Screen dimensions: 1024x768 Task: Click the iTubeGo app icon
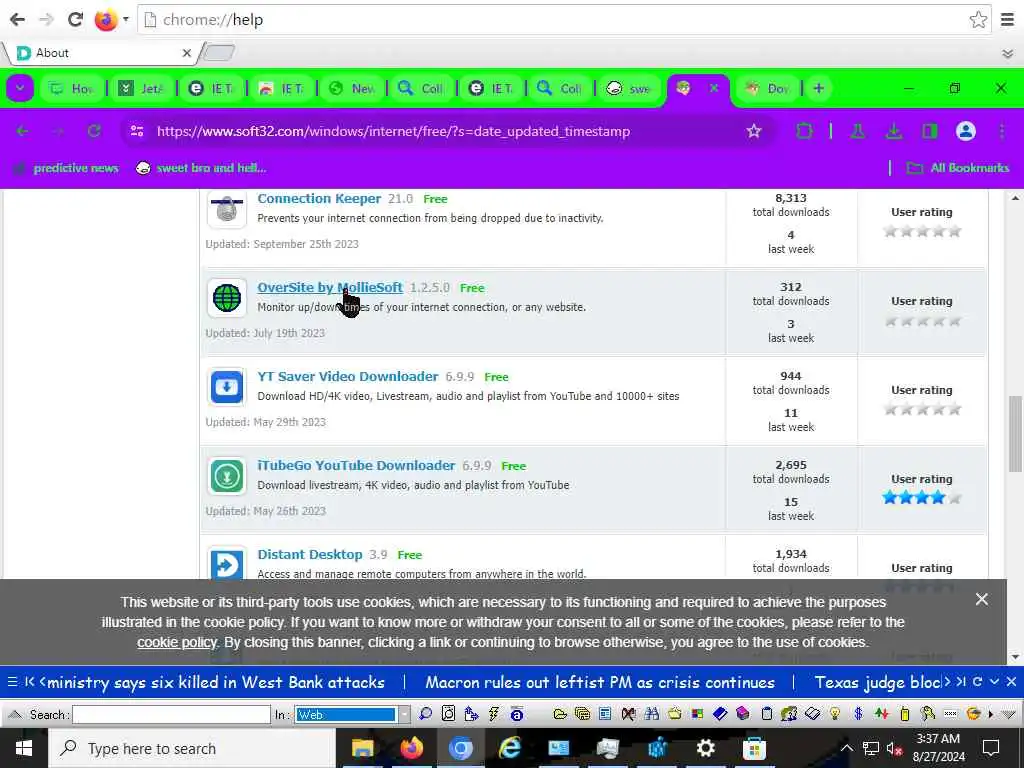point(227,475)
